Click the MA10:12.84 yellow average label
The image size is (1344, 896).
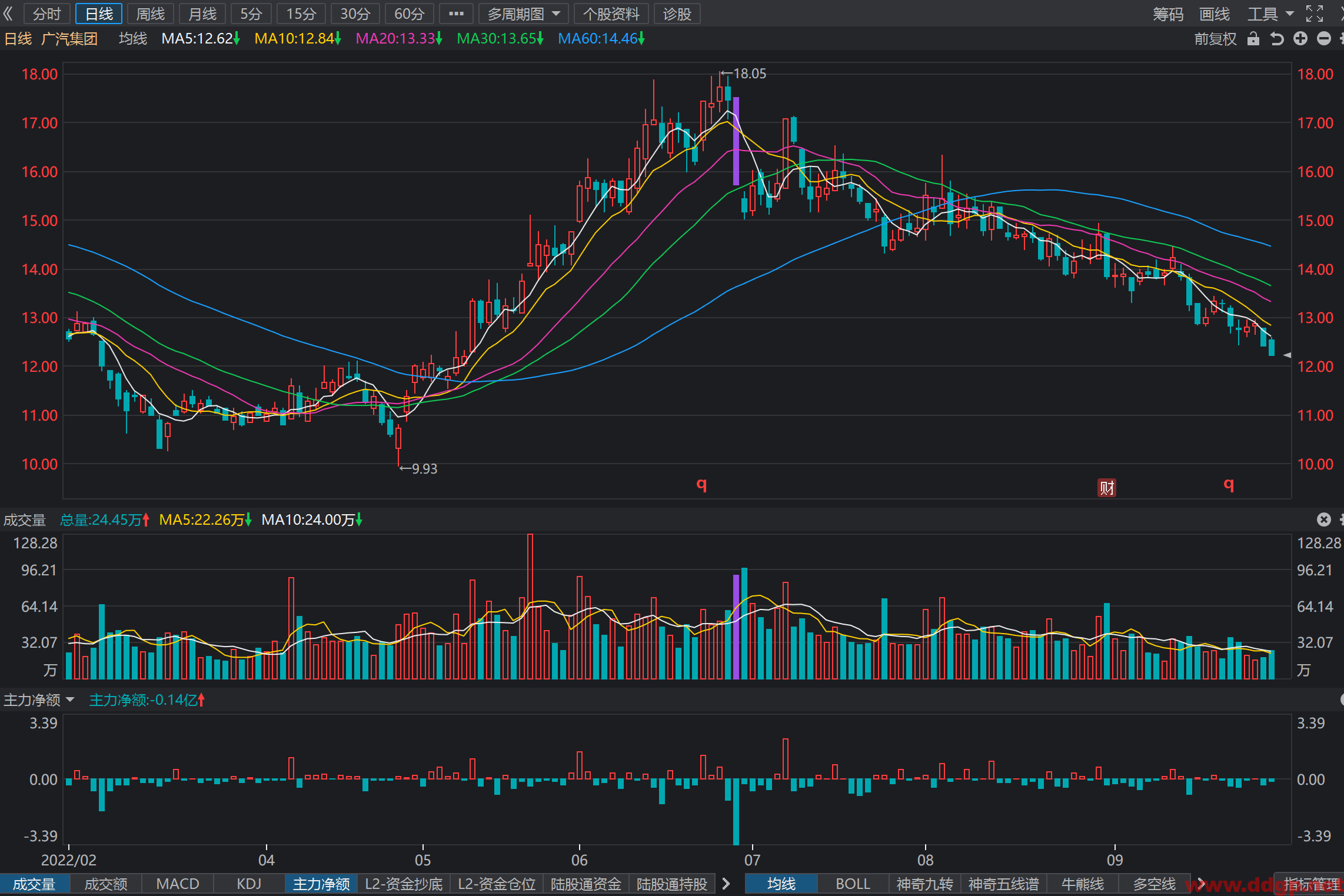click(x=298, y=39)
